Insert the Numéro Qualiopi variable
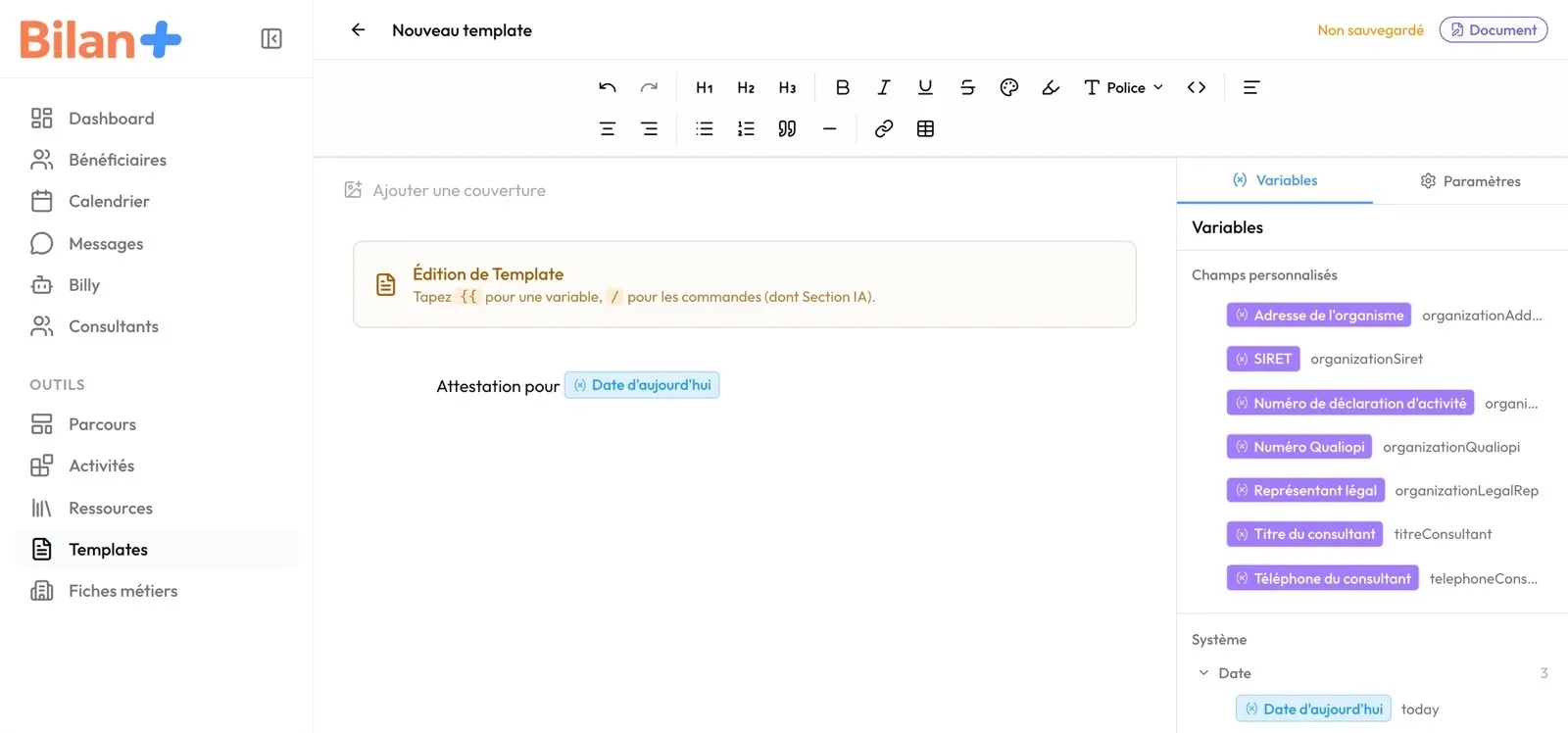This screenshot has height=733, width=1568. [1299, 447]
